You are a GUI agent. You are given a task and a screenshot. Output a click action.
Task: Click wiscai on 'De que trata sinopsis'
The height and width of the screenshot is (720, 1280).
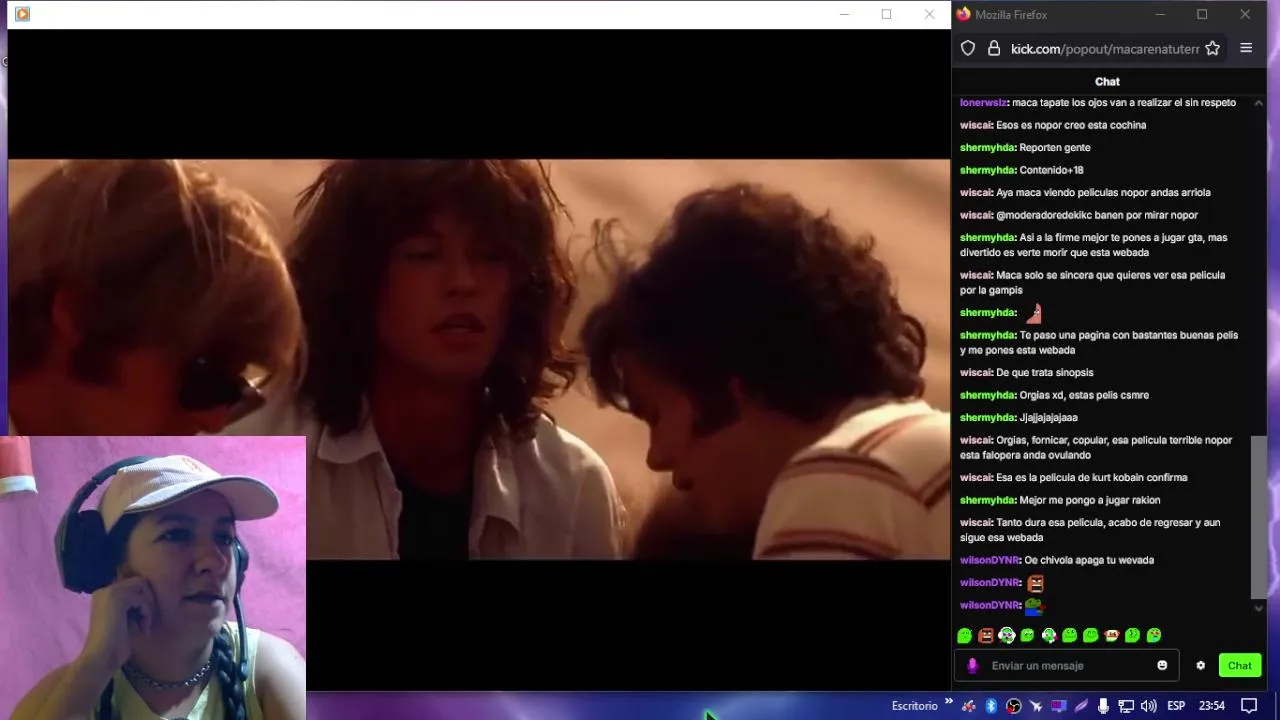tap(975, 372)
